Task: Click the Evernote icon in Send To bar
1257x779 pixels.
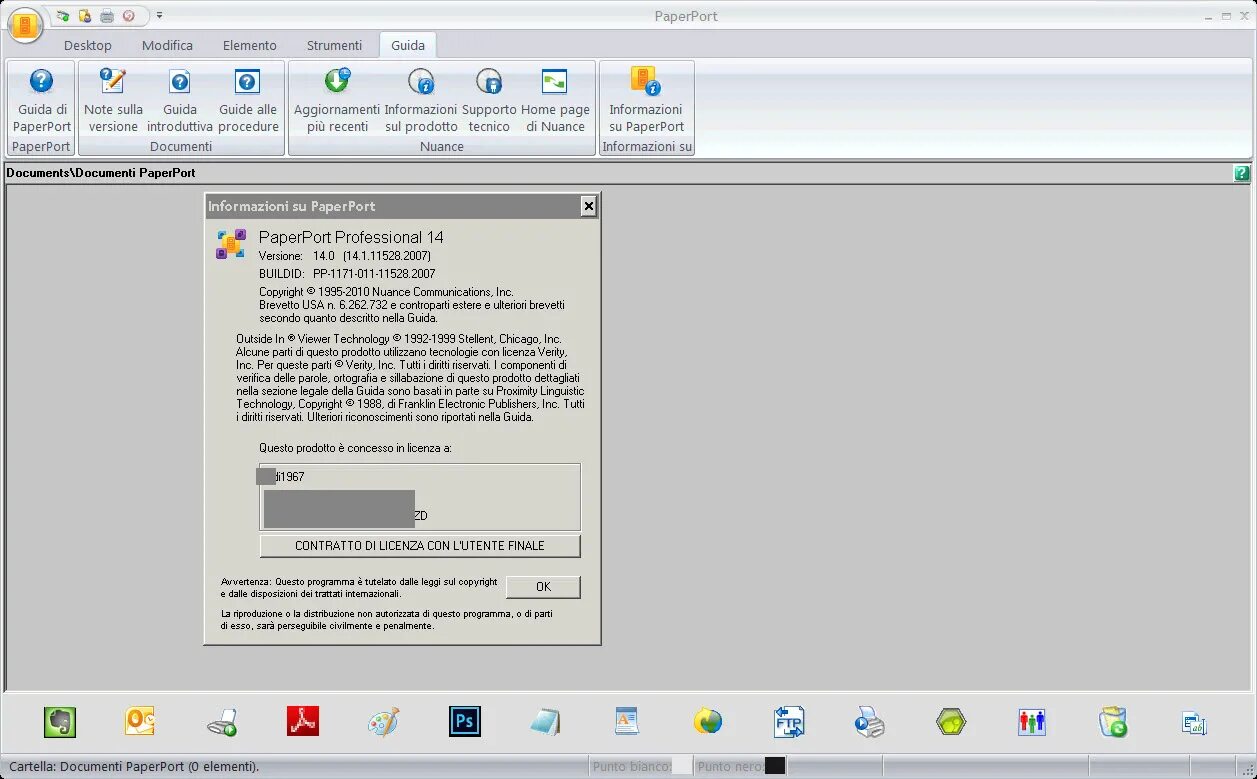Action: coord(60,722)
